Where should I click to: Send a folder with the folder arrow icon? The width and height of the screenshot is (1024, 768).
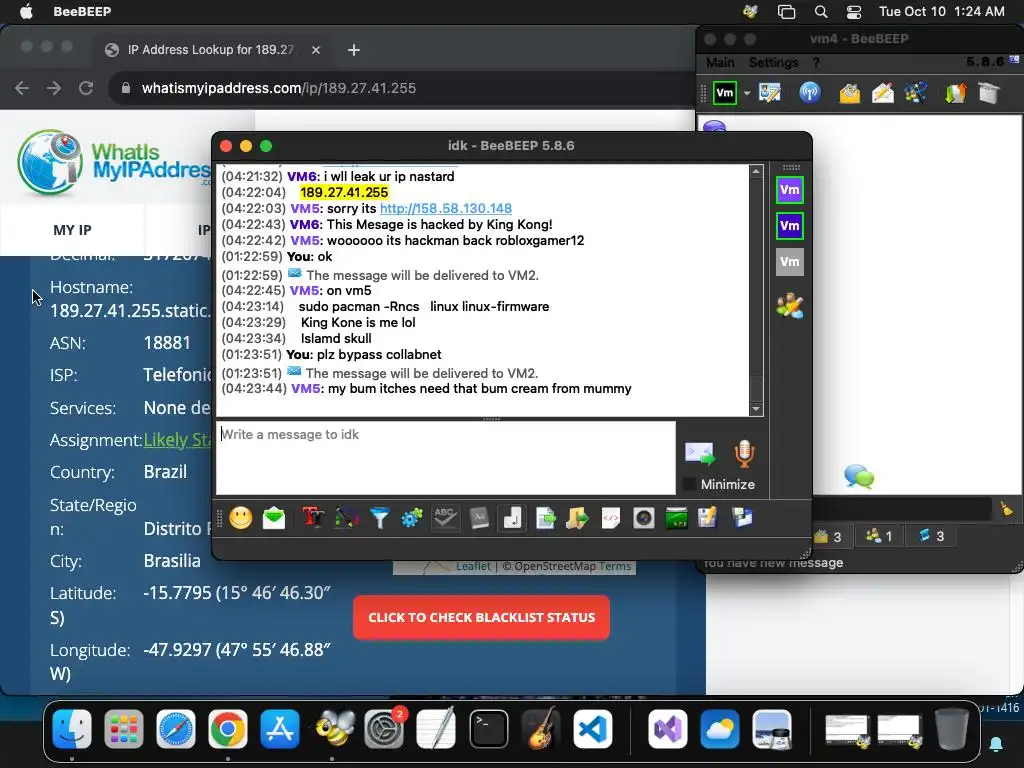point(577,519)
